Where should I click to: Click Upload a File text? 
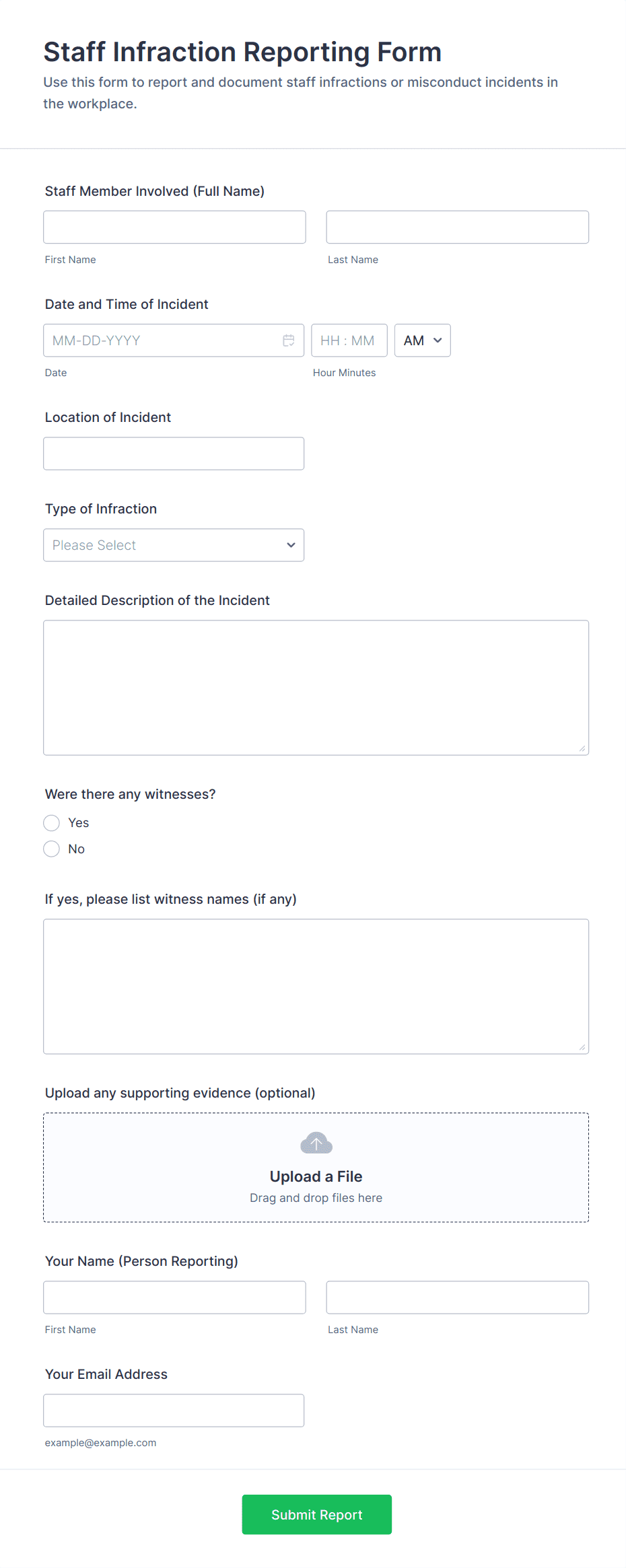click(x=316, y=1176)
